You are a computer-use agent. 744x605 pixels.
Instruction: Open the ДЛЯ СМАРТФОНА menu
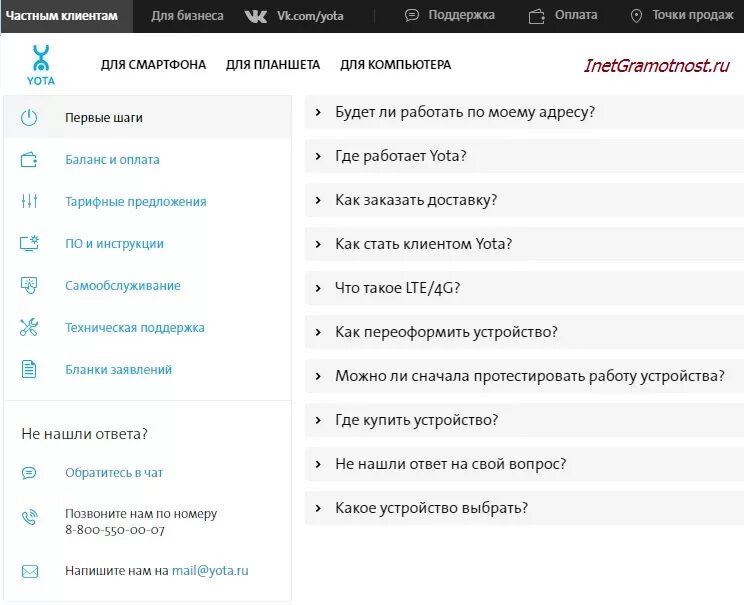tap(153, 65)
